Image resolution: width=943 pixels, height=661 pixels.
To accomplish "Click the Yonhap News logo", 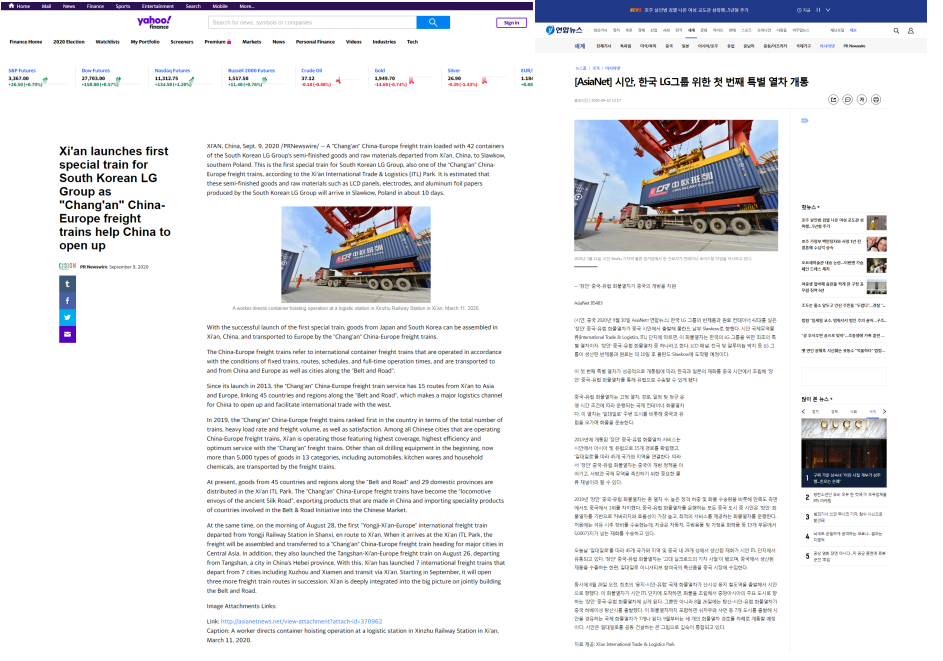I will click(x=564, y=30).
